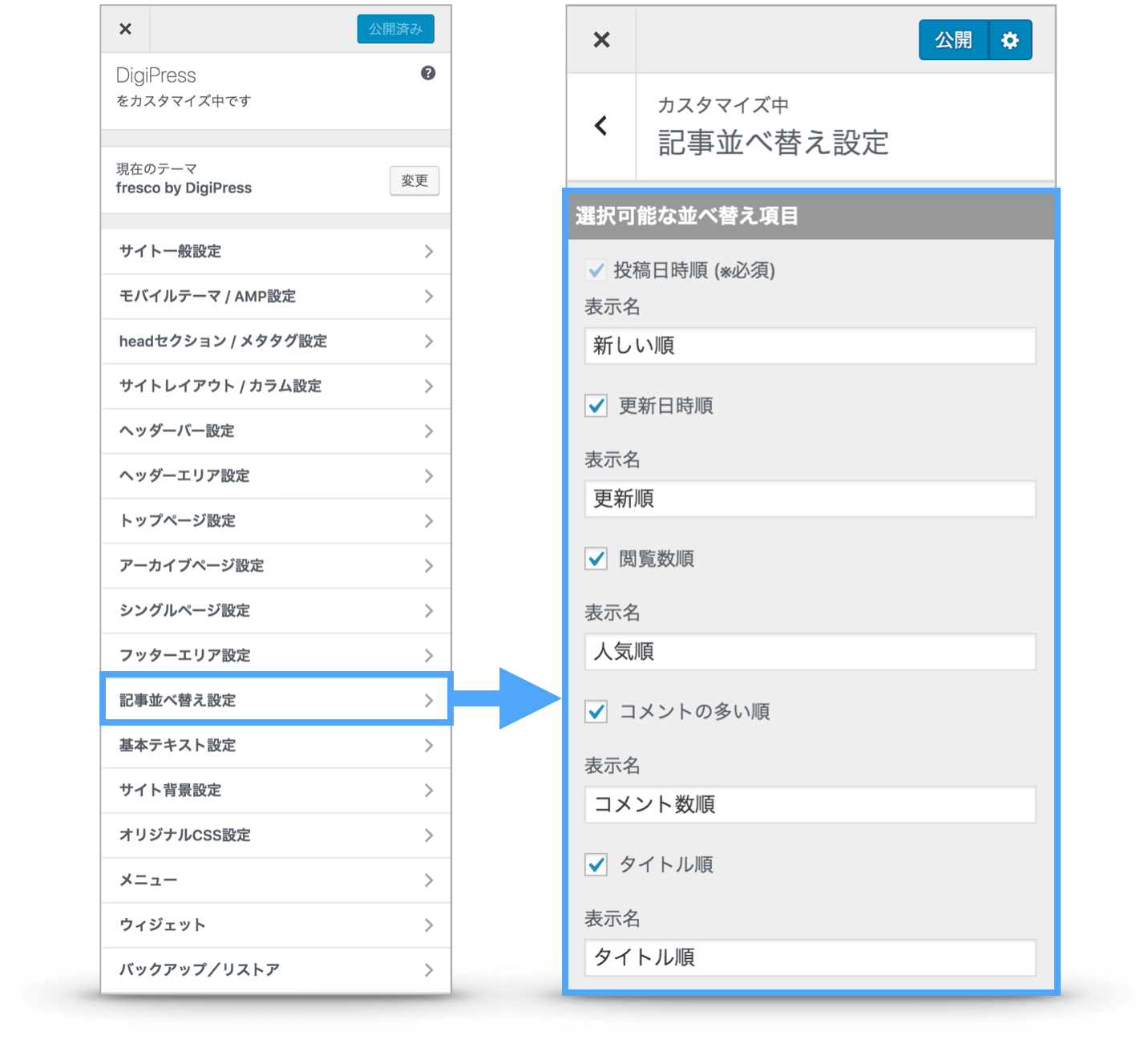Viewport: 1148px width, 1060px height.
Task: Click the 公開 publish button
Action: (x=953, y=40)
